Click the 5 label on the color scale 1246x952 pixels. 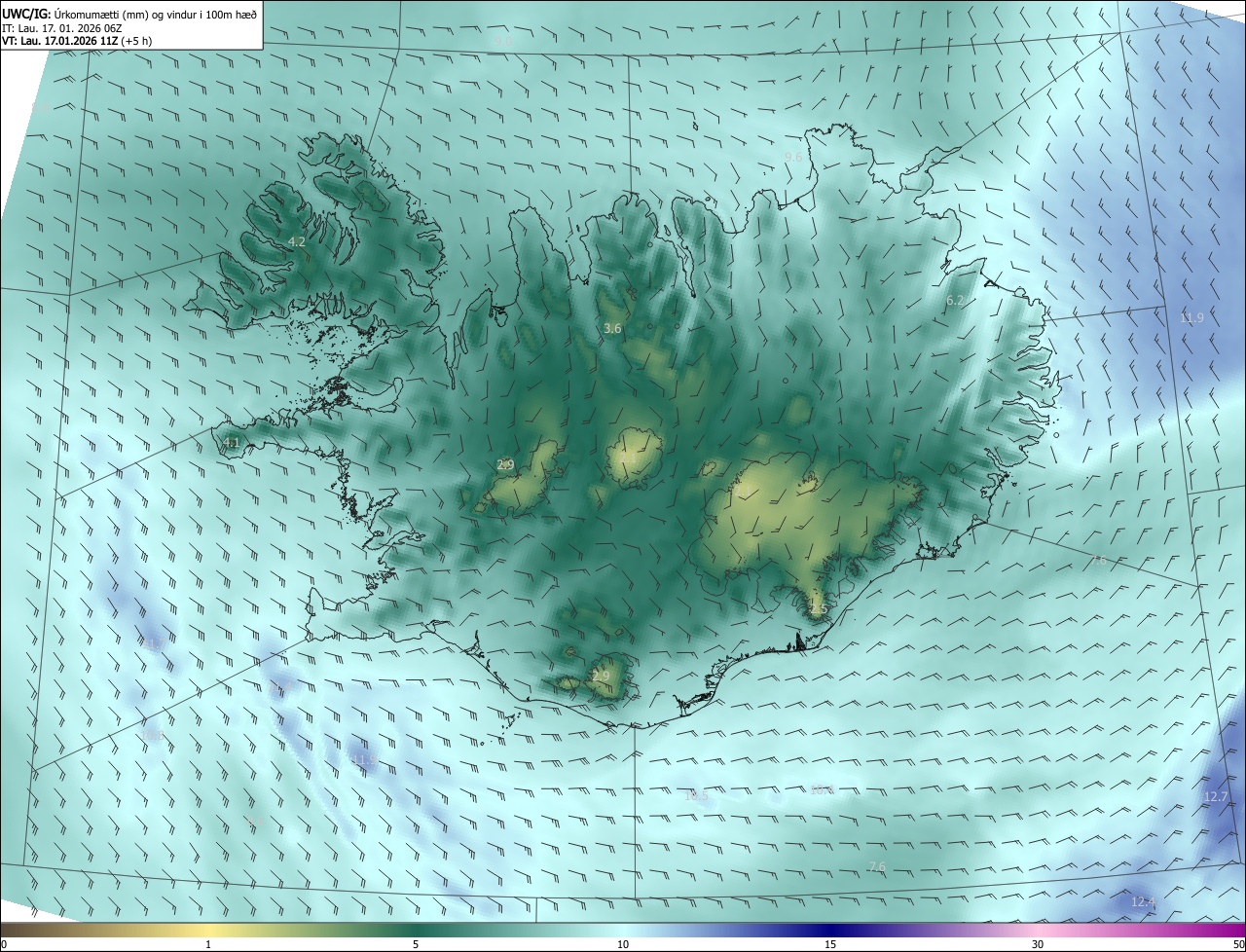[416, 944]
